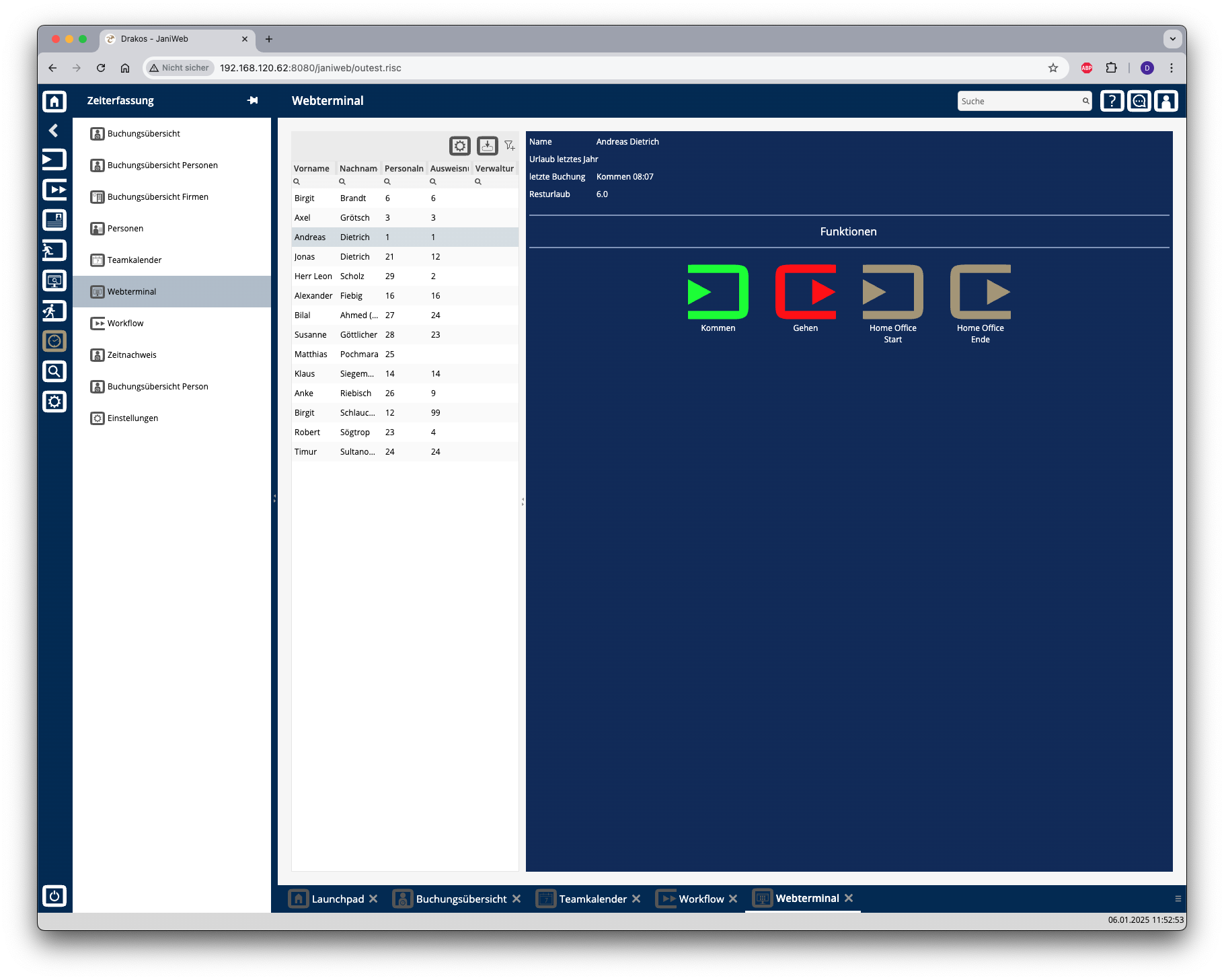Viewport: 1224px width, 980px height.
Task: Open the personnel card sidebar icon
Action: pyautogui.click(x=54, y=220)
